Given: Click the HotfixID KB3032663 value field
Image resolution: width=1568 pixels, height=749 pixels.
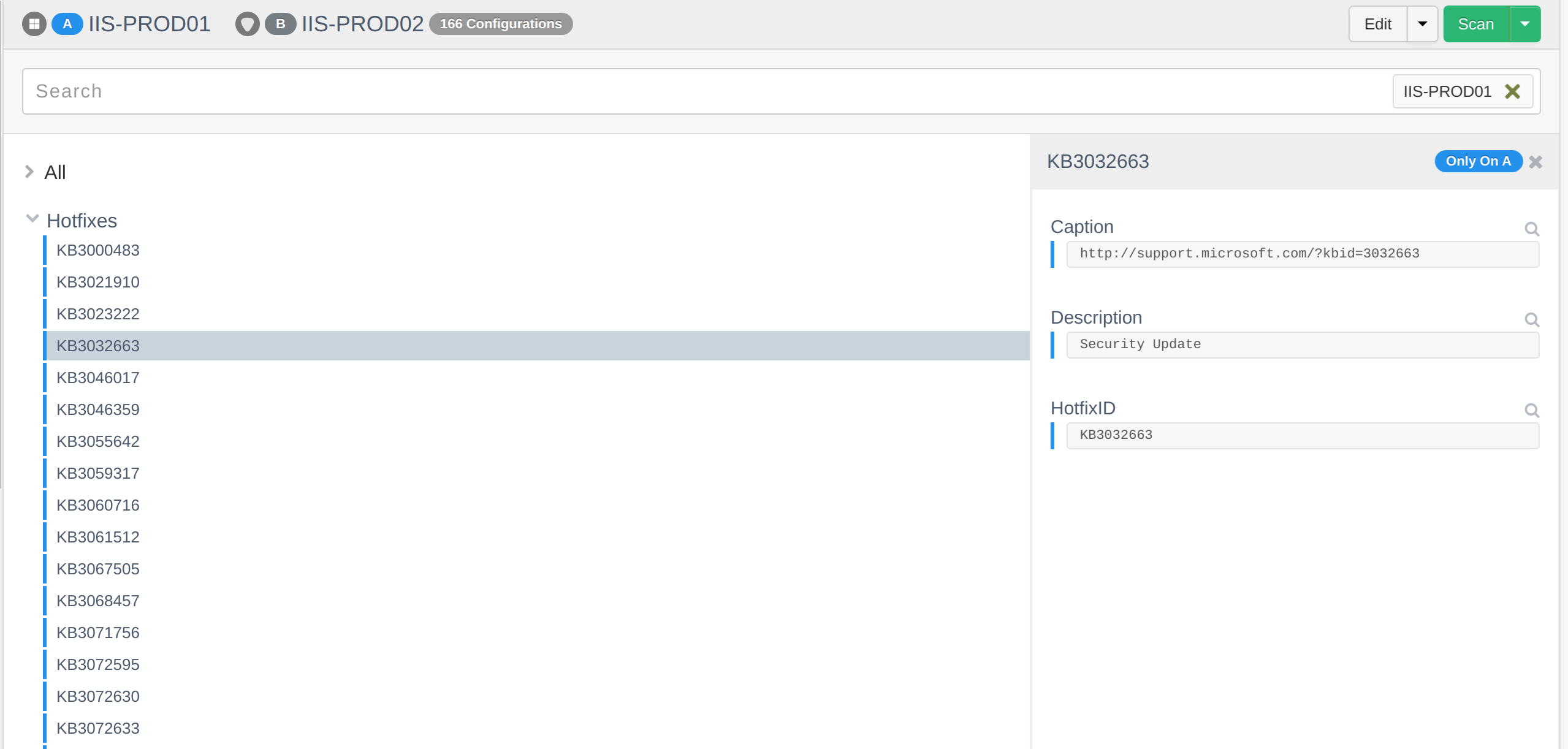Looking at the screenshot, I should pyautogui.click(x=1303, y=435).
